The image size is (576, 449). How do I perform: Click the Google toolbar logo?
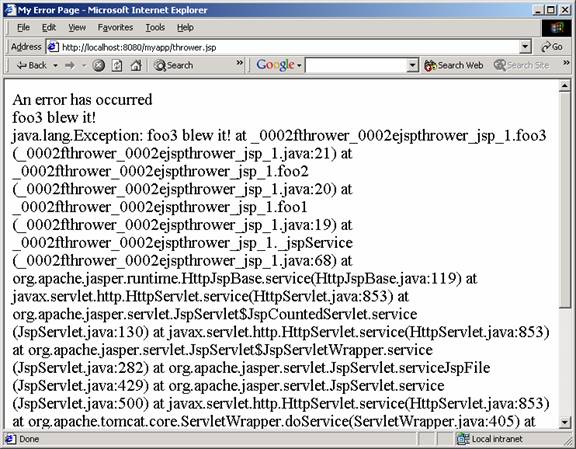pyautogui.click(x=276, y=65)
